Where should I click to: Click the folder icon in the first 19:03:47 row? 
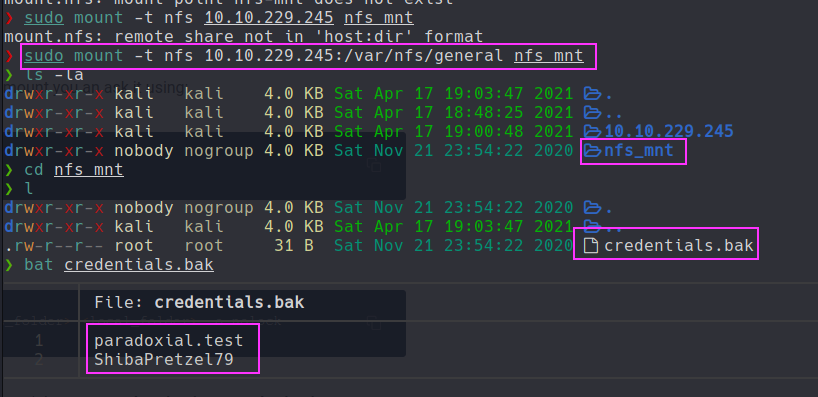592,94
